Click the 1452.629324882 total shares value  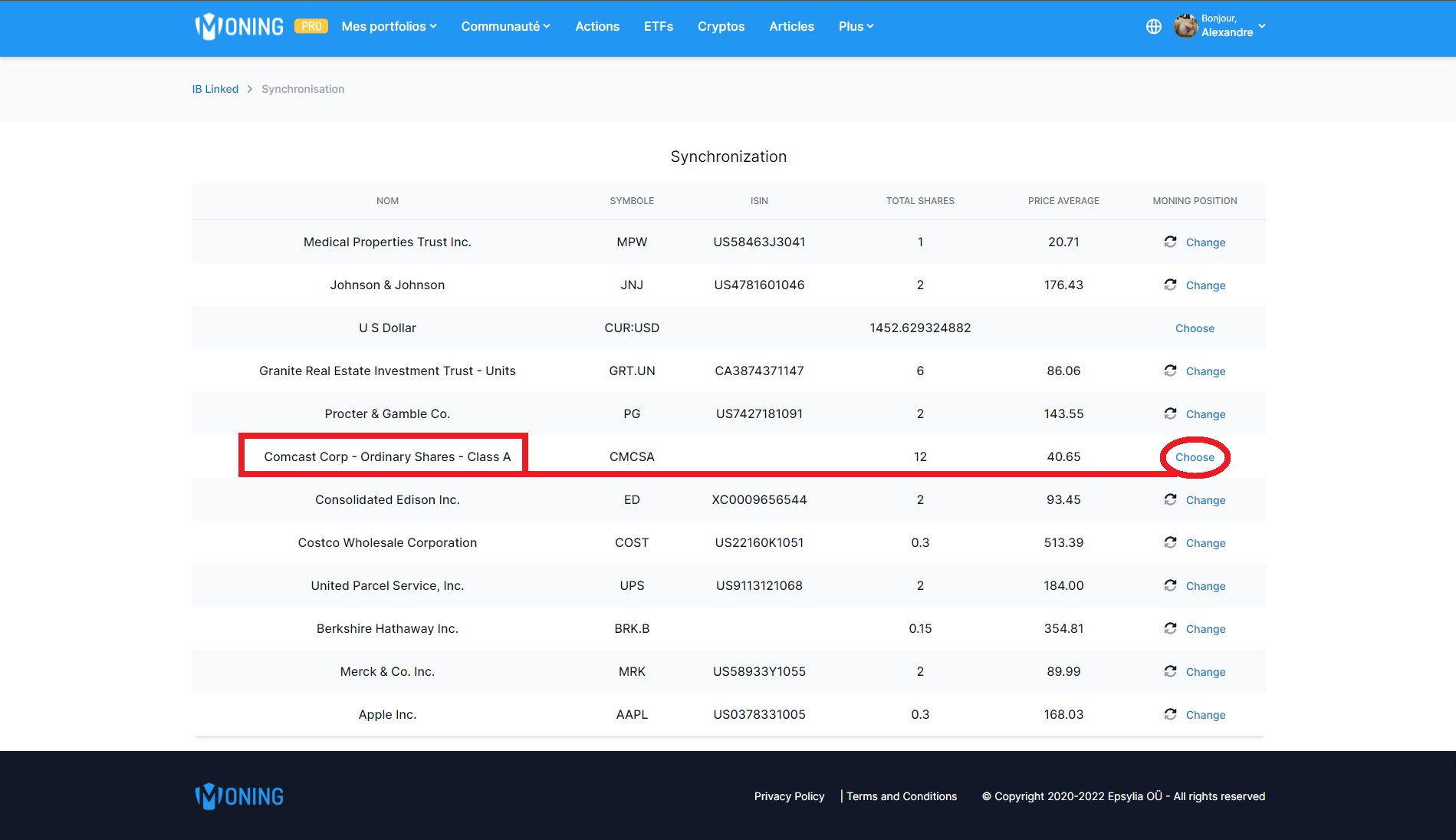[x=920, y=328]
